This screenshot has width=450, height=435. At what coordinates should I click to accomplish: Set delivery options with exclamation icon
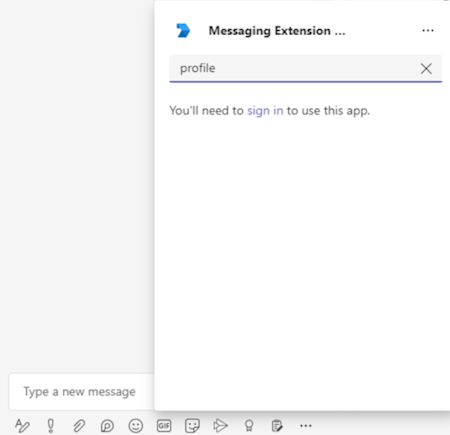[51, 426]
